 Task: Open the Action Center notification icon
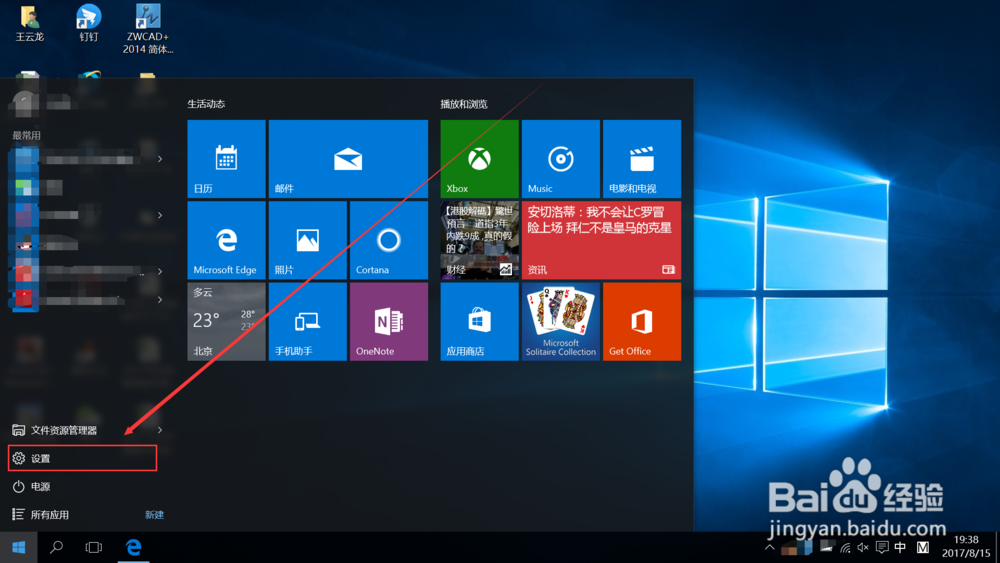pyautogui.click(x=882, y=547)
